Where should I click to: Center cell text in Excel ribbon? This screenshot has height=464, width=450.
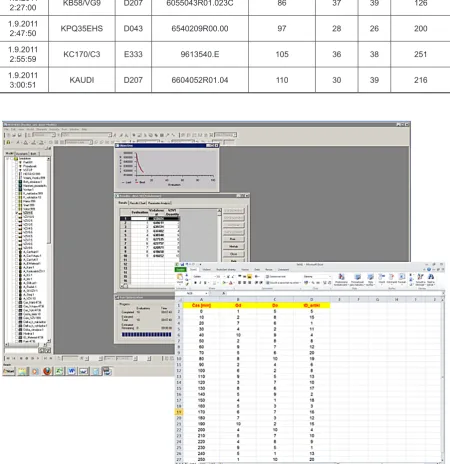click(244, 283)
